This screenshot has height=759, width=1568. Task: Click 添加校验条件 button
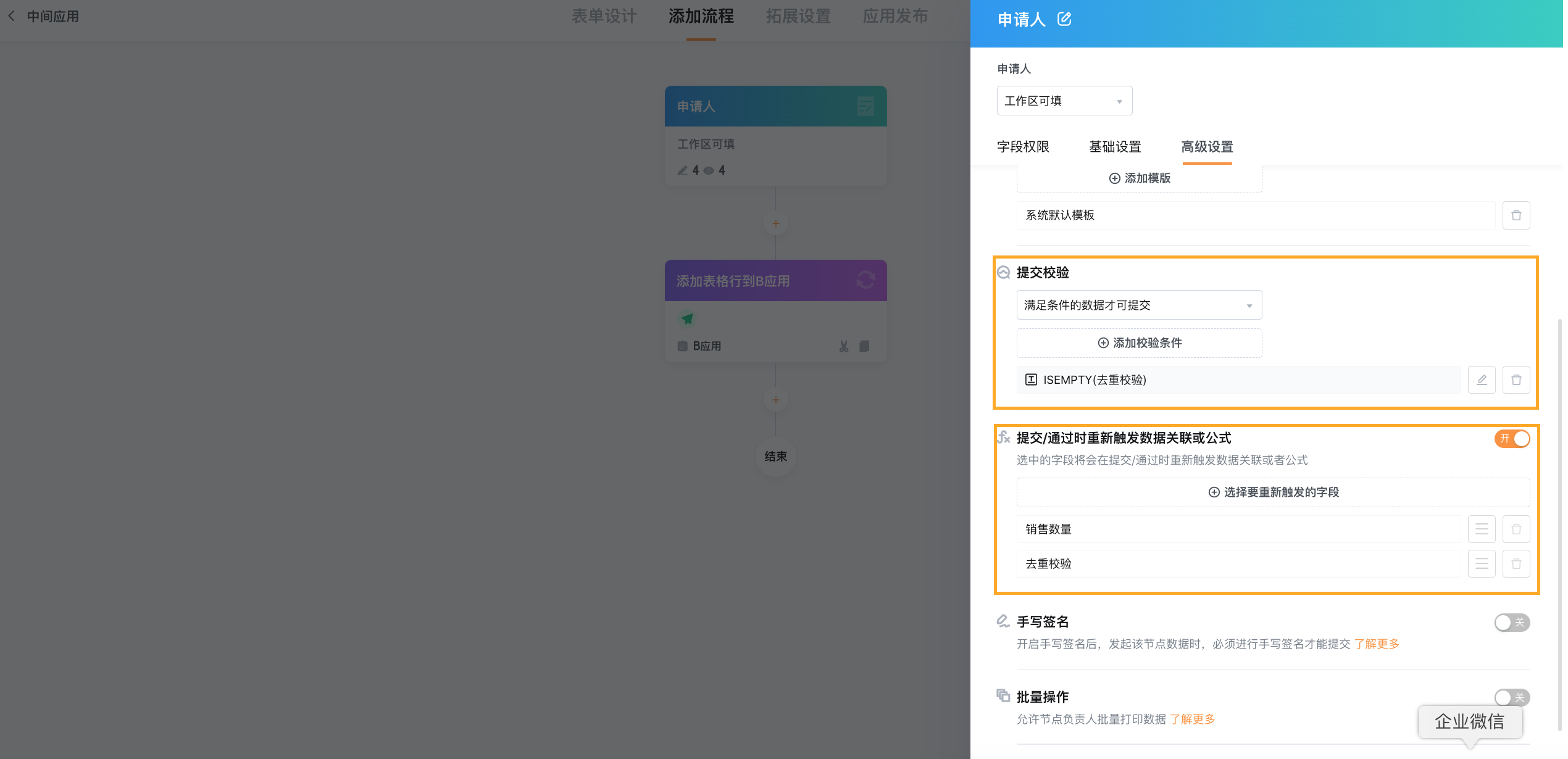1140,342
